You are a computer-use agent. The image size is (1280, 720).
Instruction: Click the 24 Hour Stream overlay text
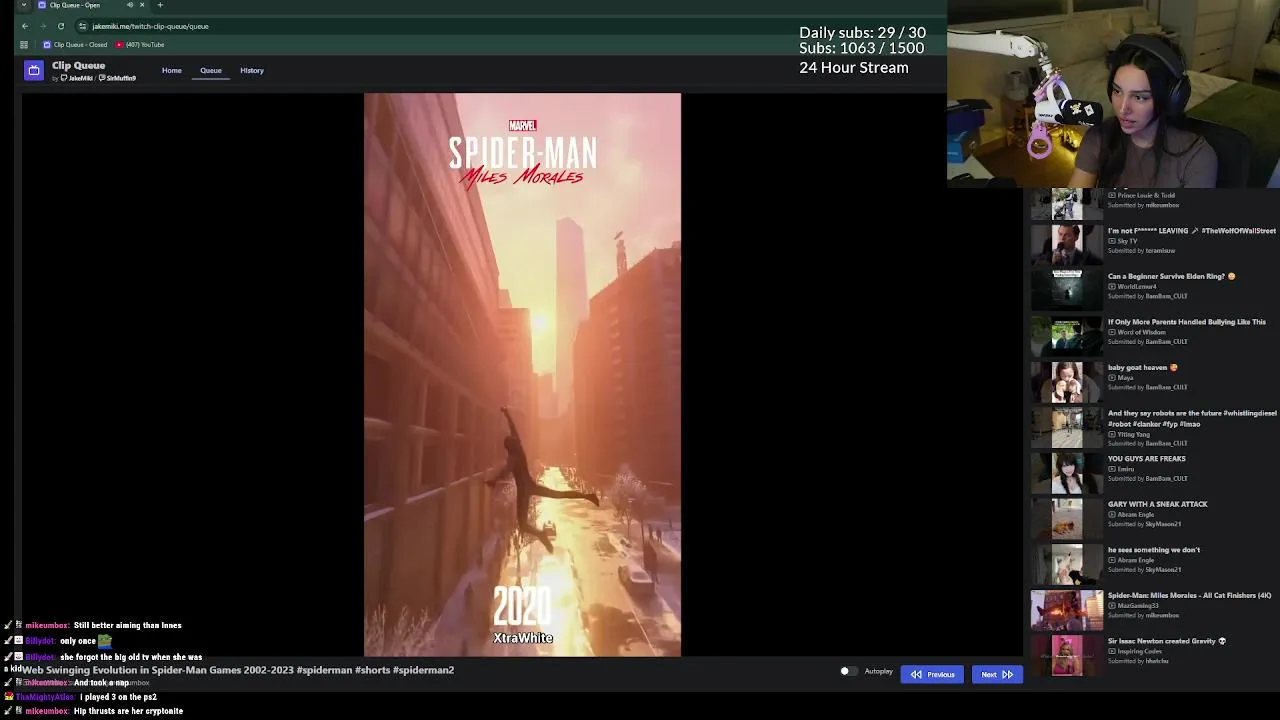point(854,68)
